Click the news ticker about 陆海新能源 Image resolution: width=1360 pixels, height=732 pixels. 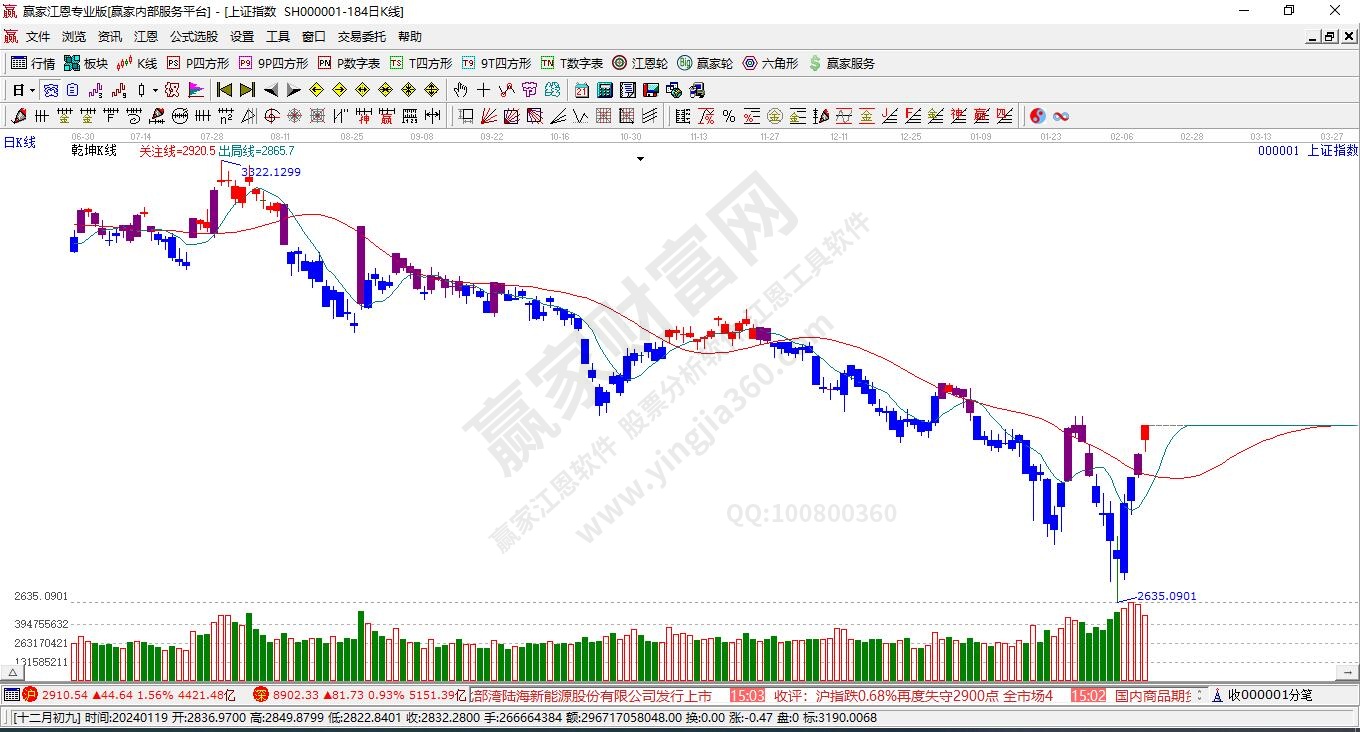pos(591,695)
